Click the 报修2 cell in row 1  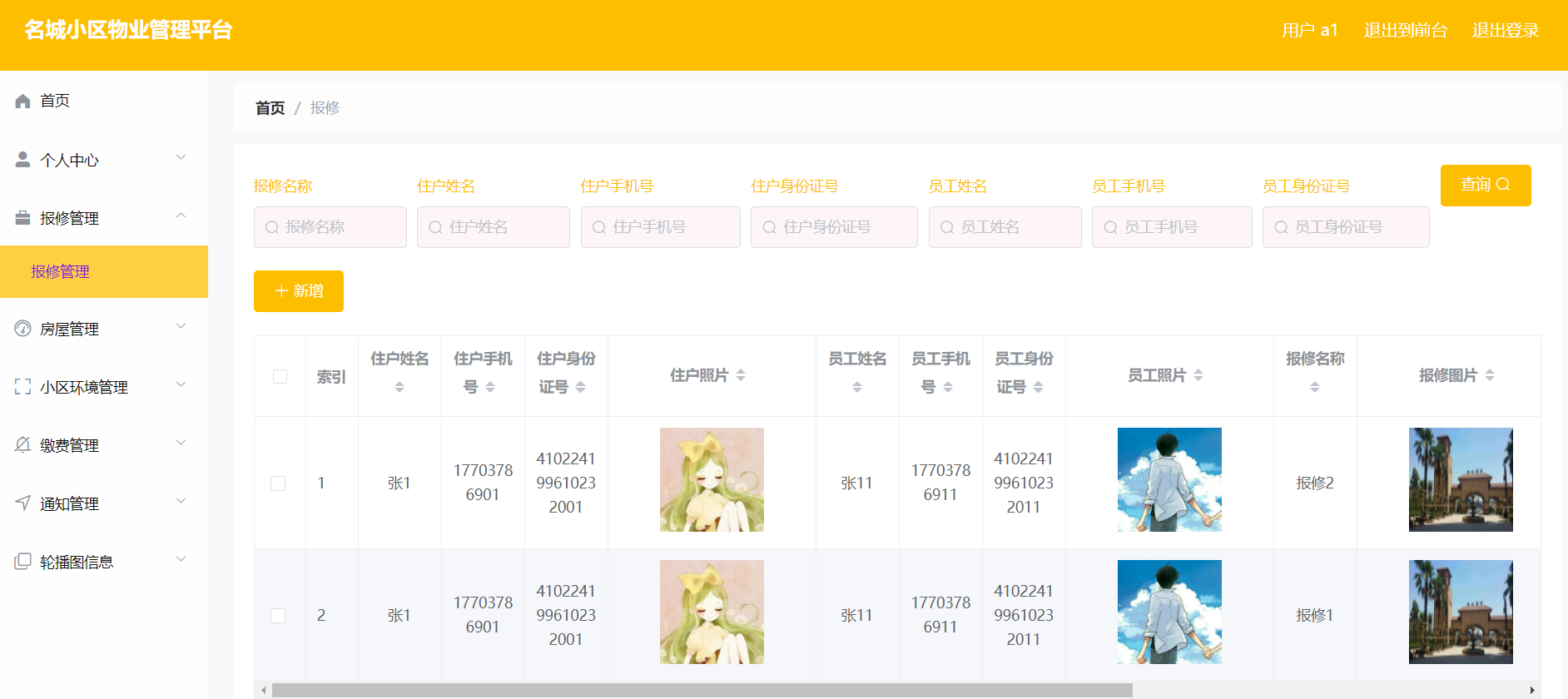click(1315, 483)
